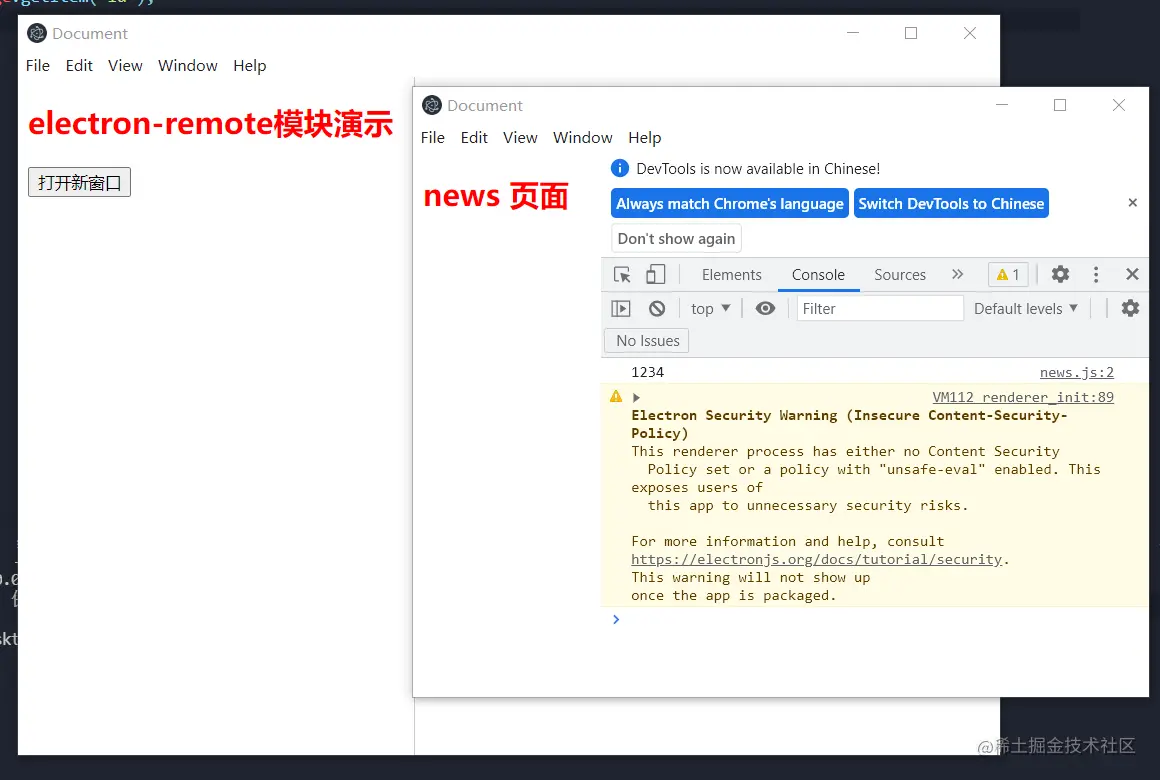Close the main Document window
The image size is (1160, 780).
click(x=970, y=33)
